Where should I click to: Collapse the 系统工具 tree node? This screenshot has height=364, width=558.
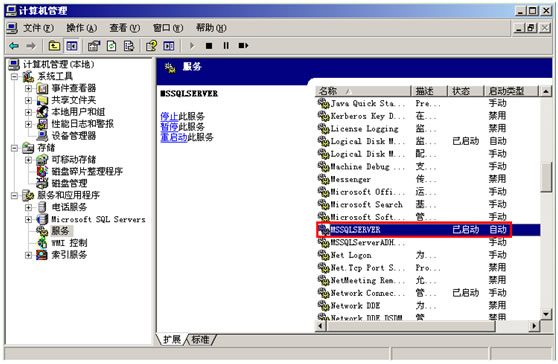14,77
